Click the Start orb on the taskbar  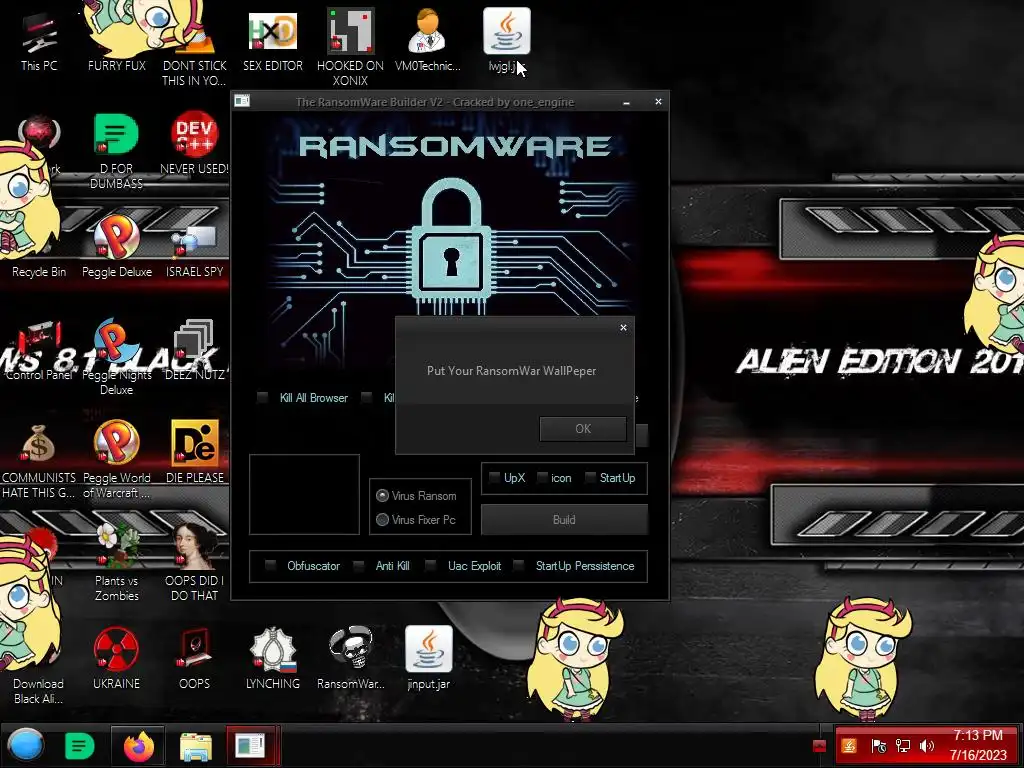point(26,745)
